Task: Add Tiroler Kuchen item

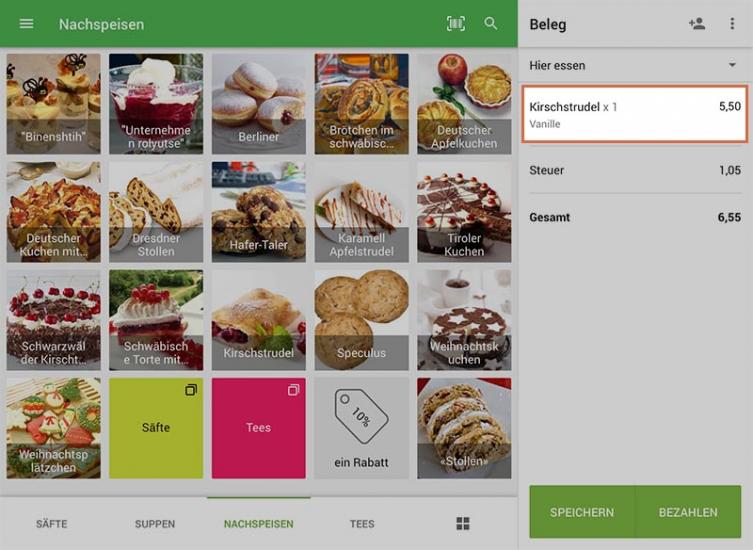Action: click(x=464, y=212)
